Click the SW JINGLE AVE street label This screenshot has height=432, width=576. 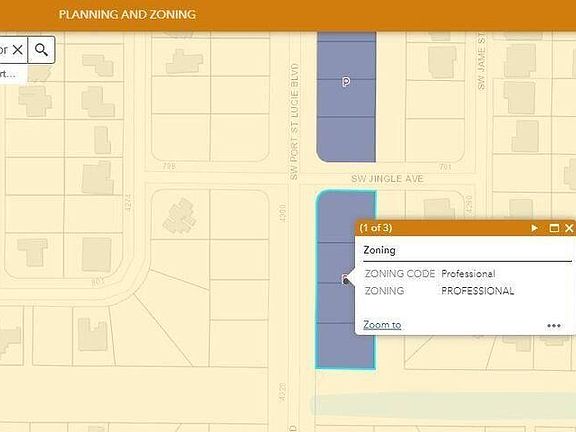[x=387, y=179]
